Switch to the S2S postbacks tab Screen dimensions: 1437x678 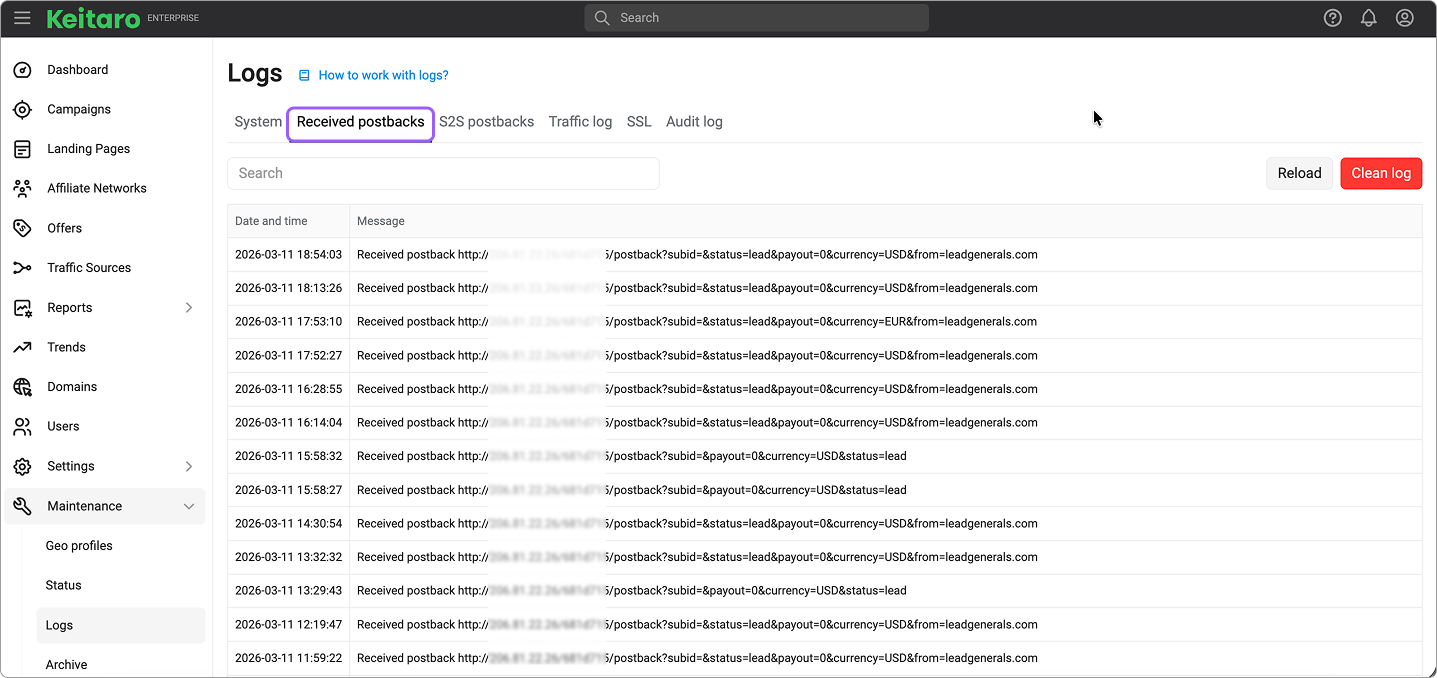click(x=486, y=122)
